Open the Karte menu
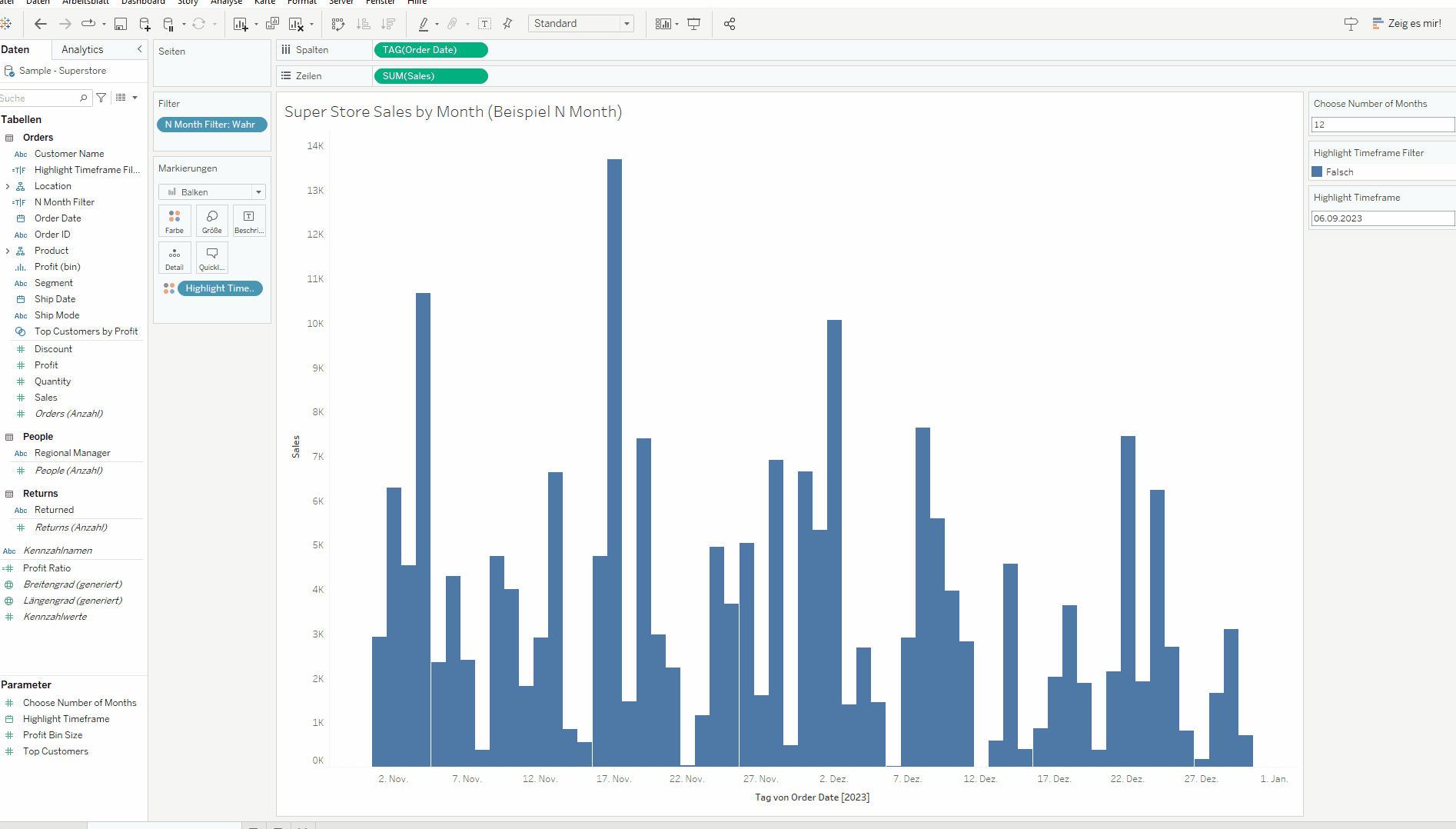 click(x=264, y=2)
